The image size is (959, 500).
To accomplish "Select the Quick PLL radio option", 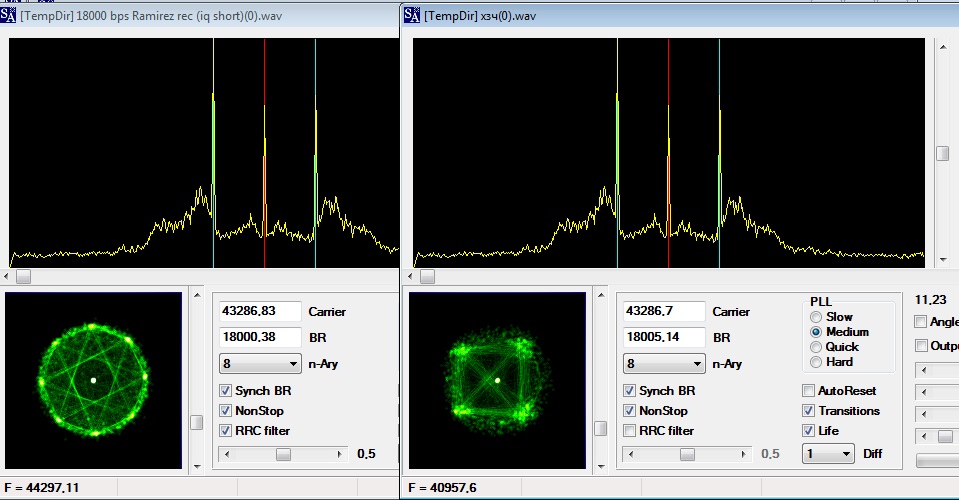I will [x=816, y=347].
